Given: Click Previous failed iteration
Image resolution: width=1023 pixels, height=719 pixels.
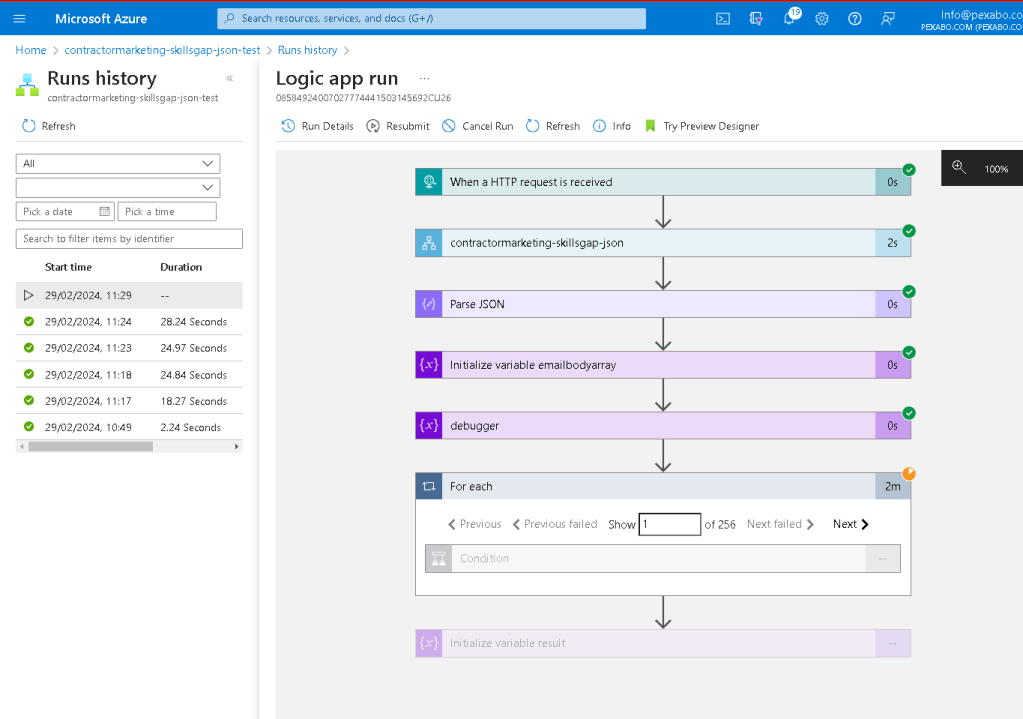Looking at the screenshot, I should click(555, 524).
